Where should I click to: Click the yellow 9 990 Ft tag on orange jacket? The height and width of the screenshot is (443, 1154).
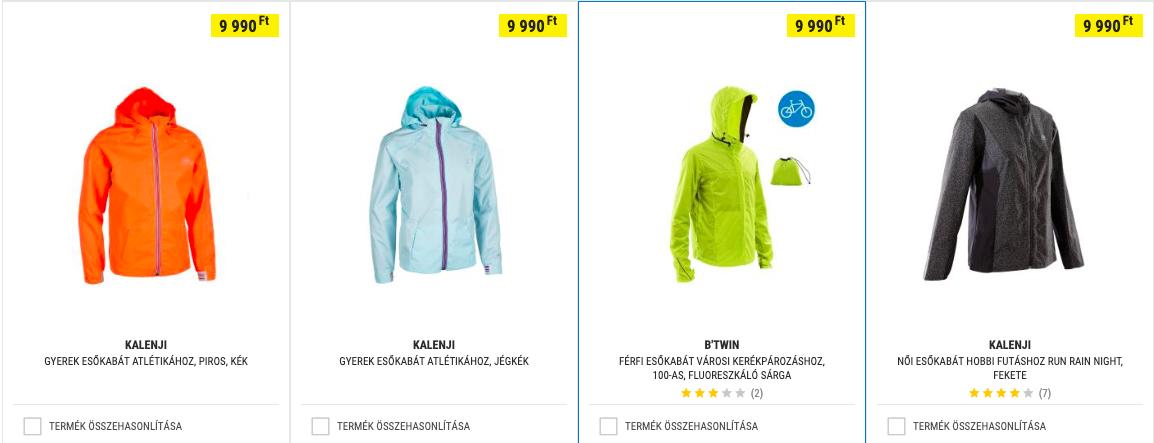pos(245,26)
